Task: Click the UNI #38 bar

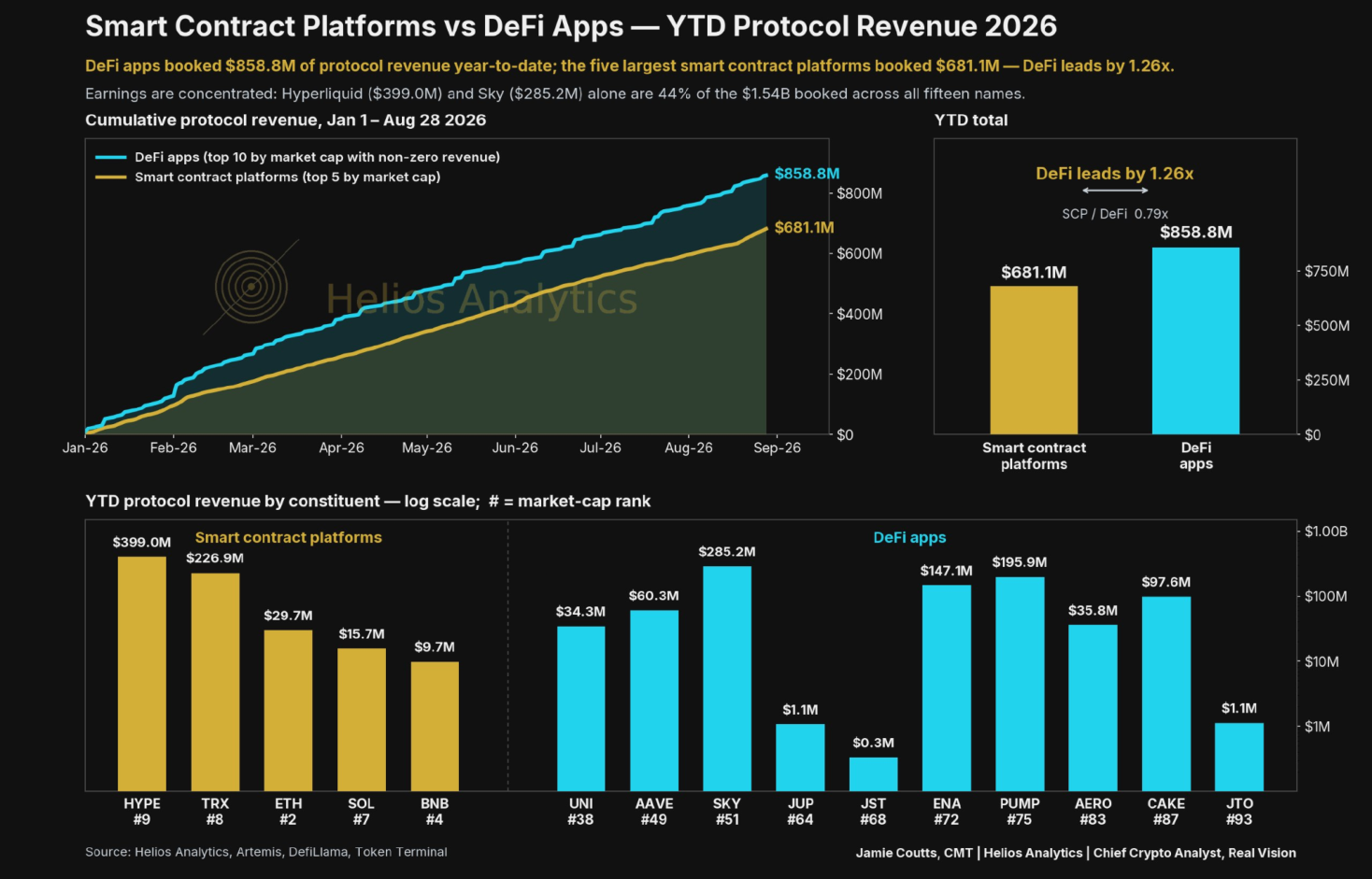Action: [x=581, y=709]
